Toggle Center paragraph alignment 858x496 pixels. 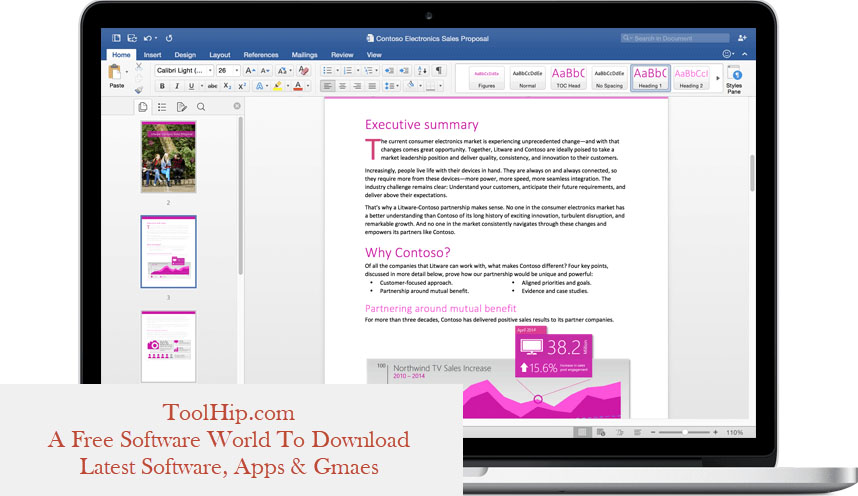(x=343, y=86)
